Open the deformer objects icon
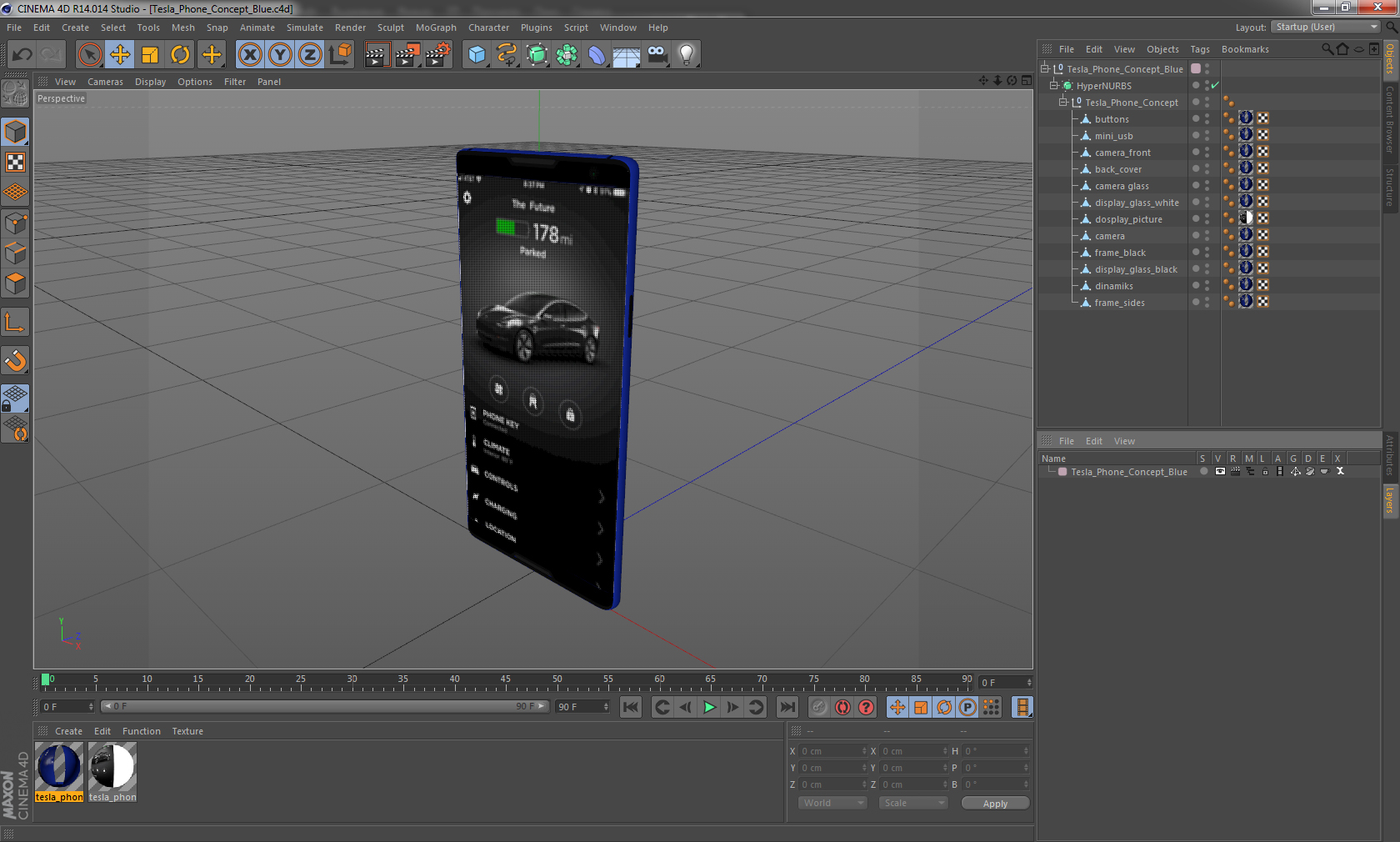The height and width of the screenshot is (842, 1400). (597, 55)
